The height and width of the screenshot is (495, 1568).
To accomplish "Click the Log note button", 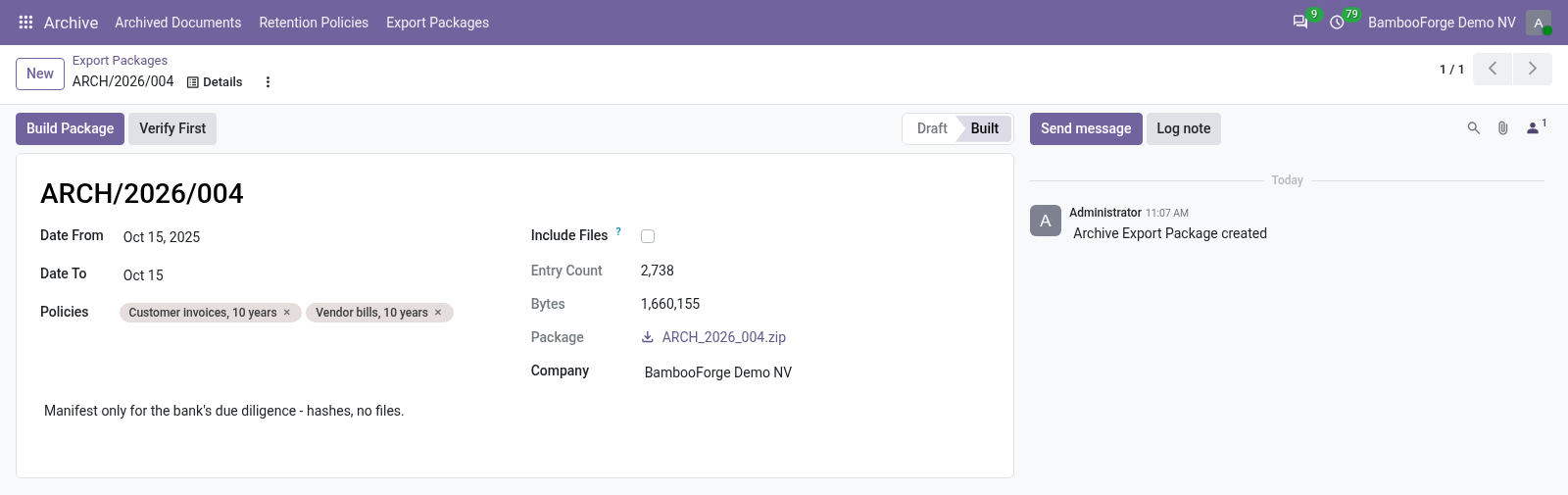I will (x=1184, y=128).
